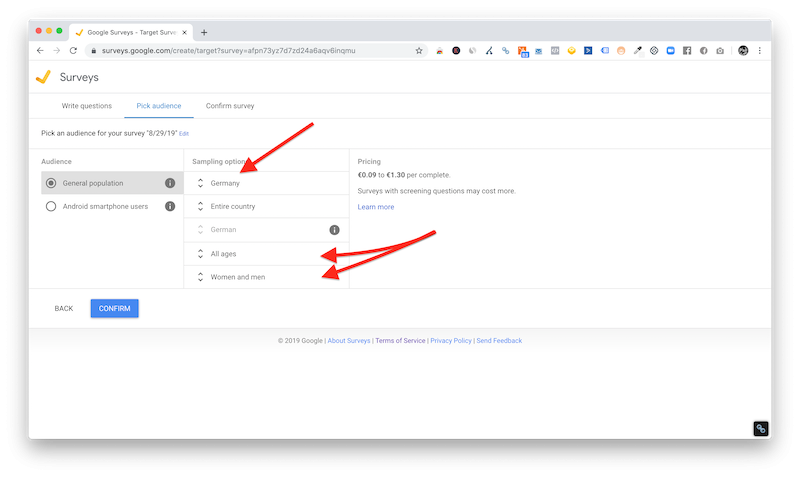800x477 pixels.
Task: Click the blue envelope mail extension icon
Action: click(x=538, y=51)
